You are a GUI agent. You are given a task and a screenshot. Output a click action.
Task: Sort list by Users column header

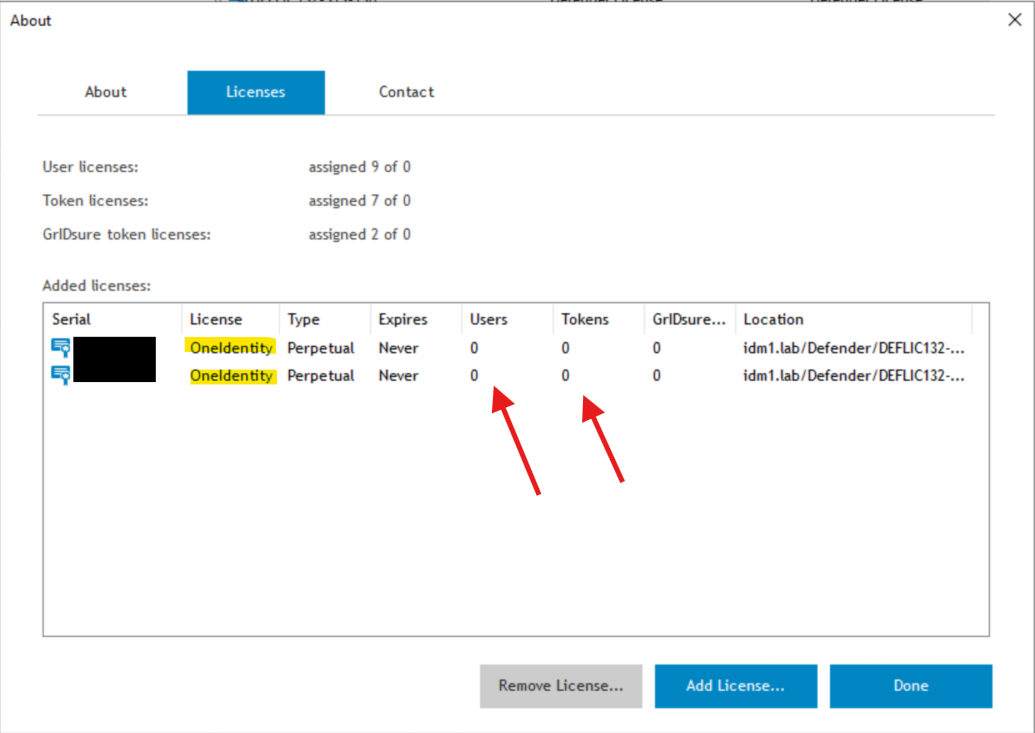pyautogui.click(x=489, y=320)
